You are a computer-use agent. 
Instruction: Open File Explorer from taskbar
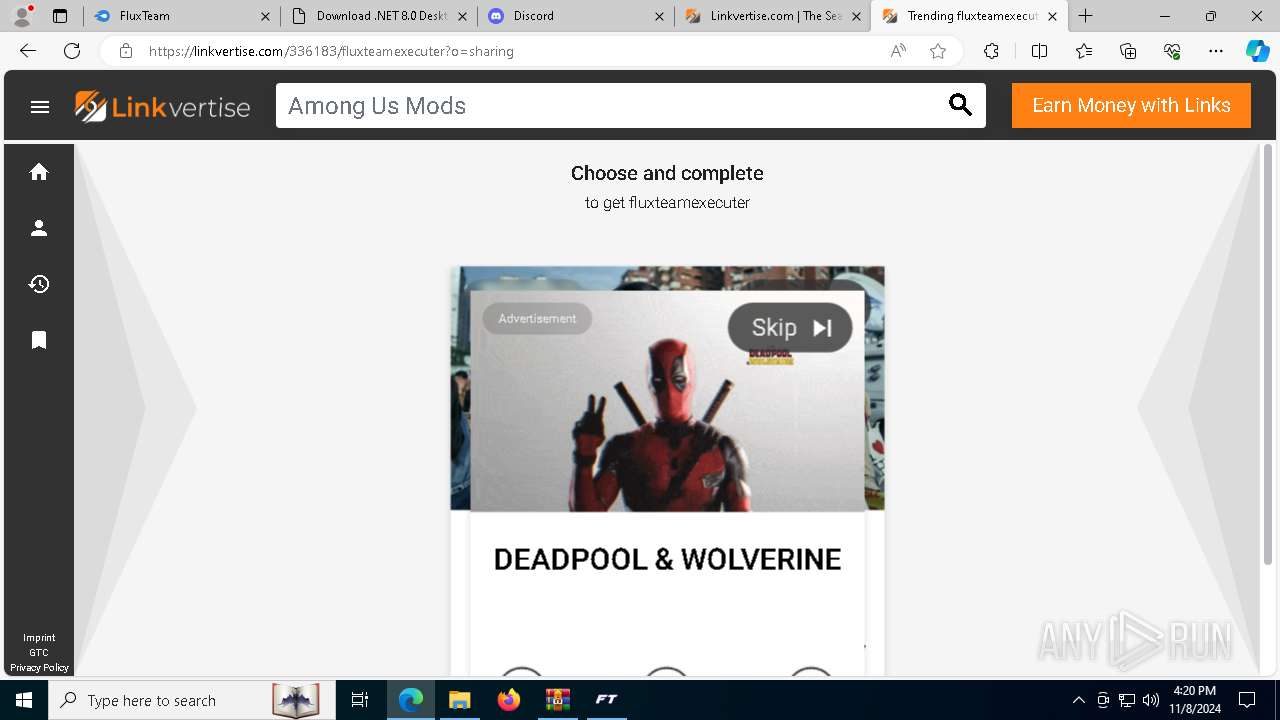pyautogui.click(x=460, y=700)
